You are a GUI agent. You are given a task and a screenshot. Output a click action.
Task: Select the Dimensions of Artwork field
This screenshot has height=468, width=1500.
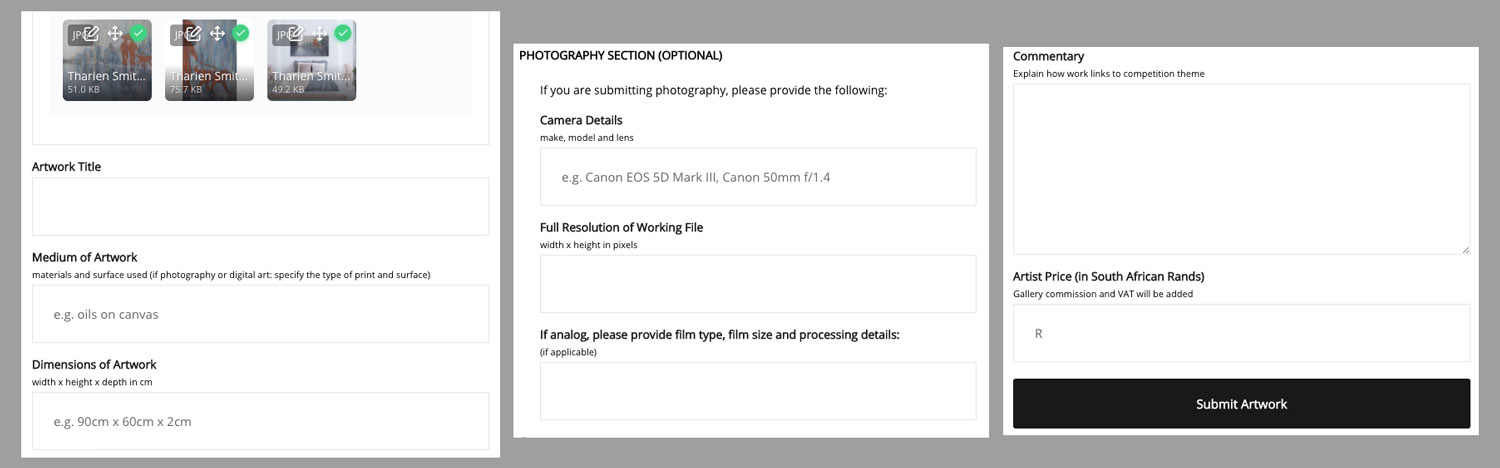pos(260,421)
